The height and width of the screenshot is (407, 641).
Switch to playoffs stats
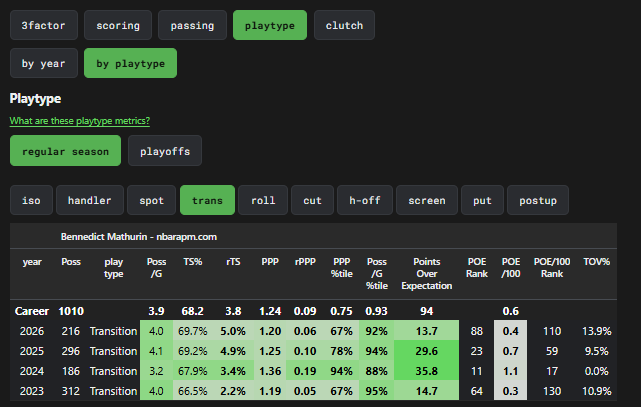tap(165, 151)
